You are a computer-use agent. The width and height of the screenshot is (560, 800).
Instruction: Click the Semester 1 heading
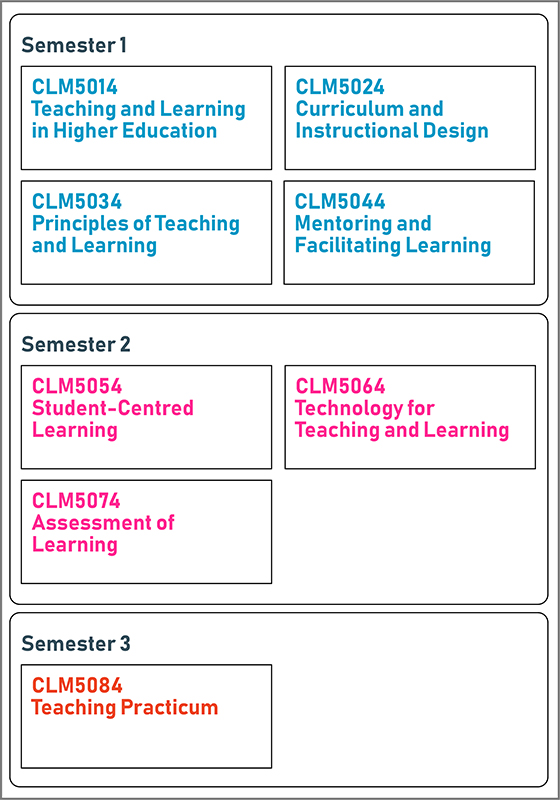74,45
